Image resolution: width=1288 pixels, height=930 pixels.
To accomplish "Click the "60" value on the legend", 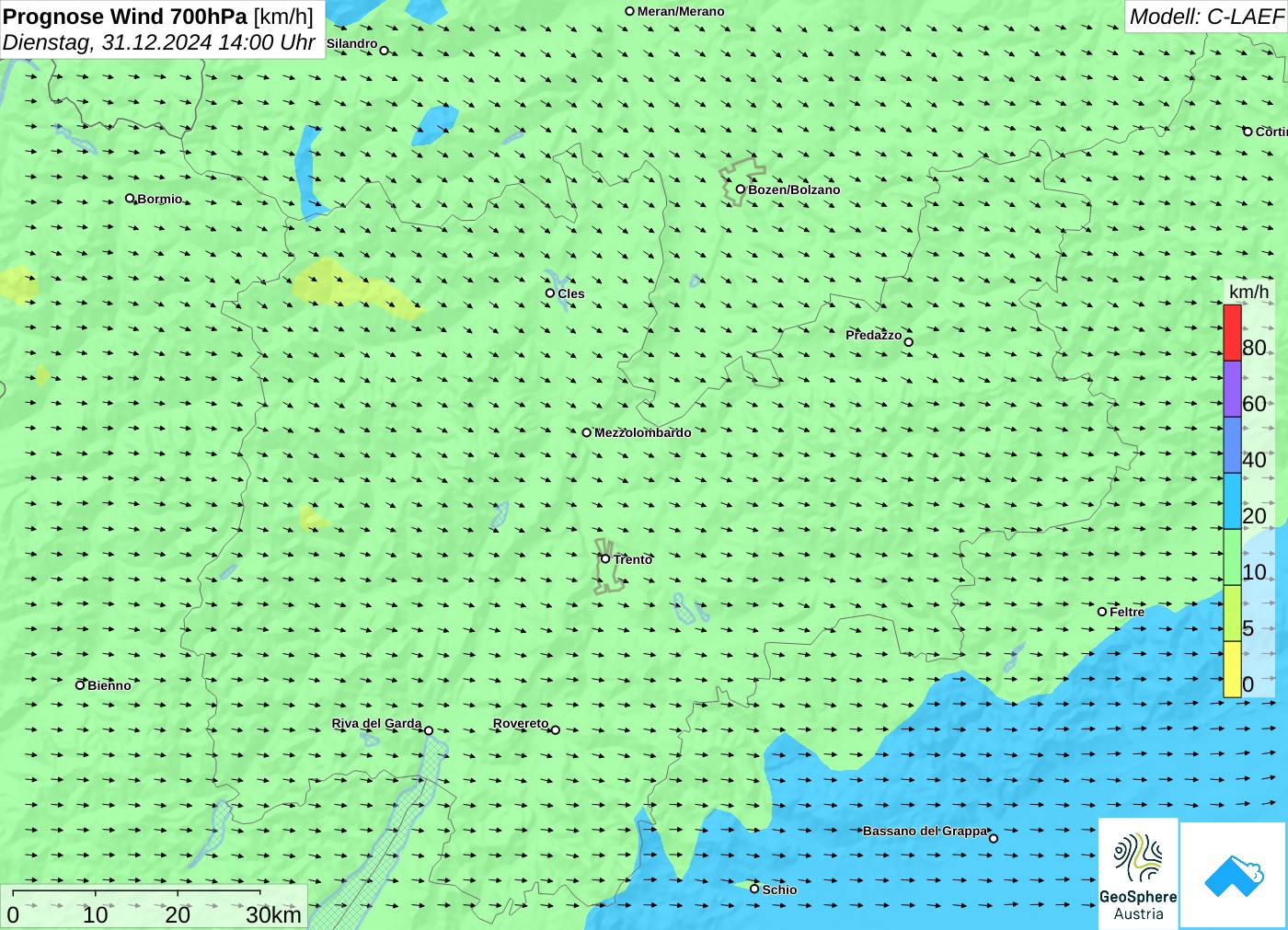I will click(1254, 404).
